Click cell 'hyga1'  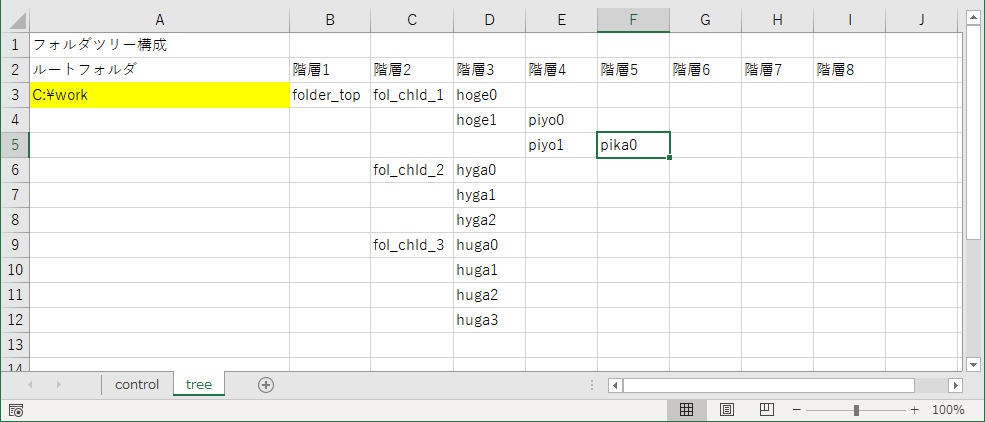click(x=489, y=195)
